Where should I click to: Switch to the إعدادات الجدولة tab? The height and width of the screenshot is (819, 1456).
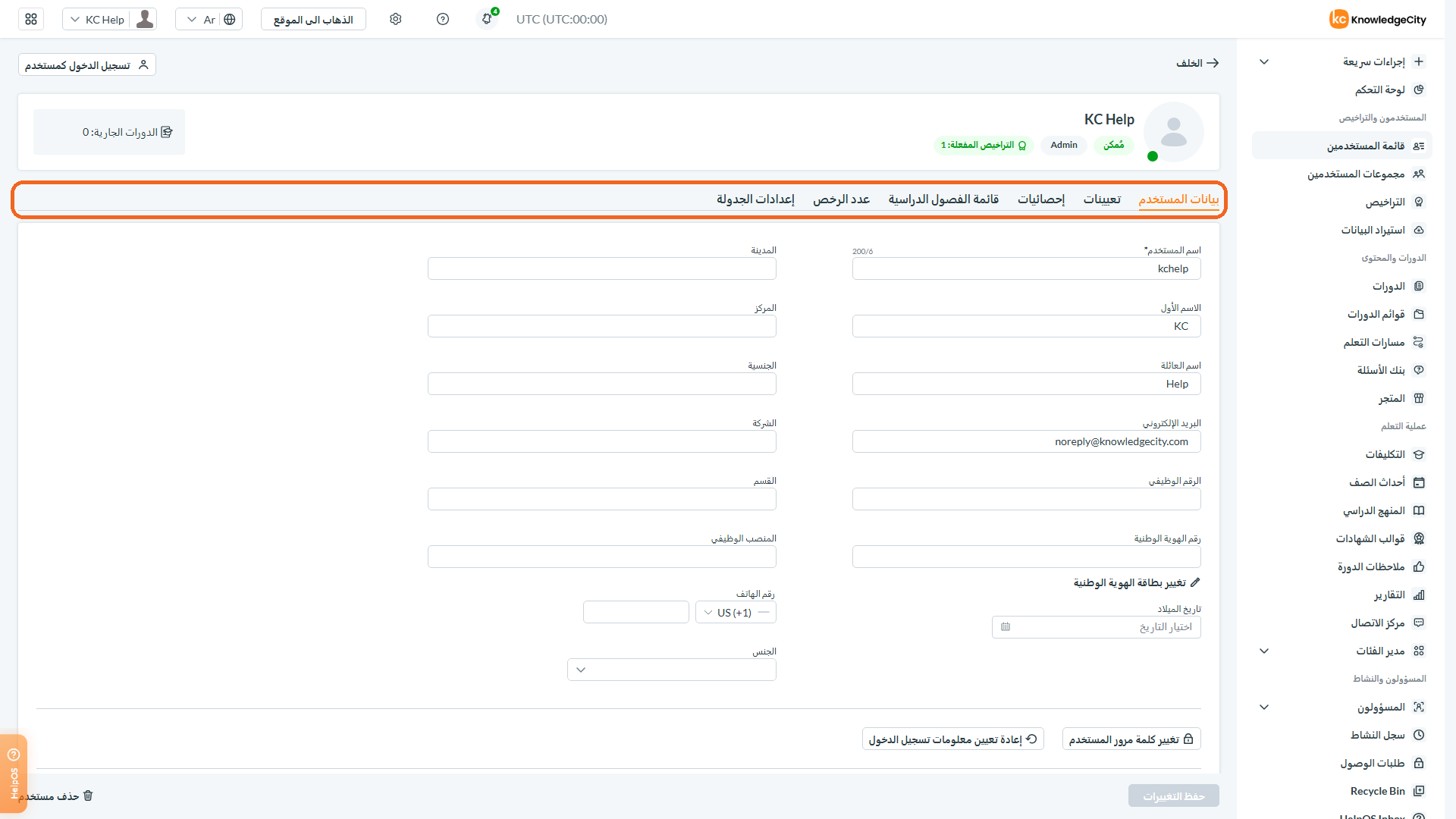pos(755,199)
